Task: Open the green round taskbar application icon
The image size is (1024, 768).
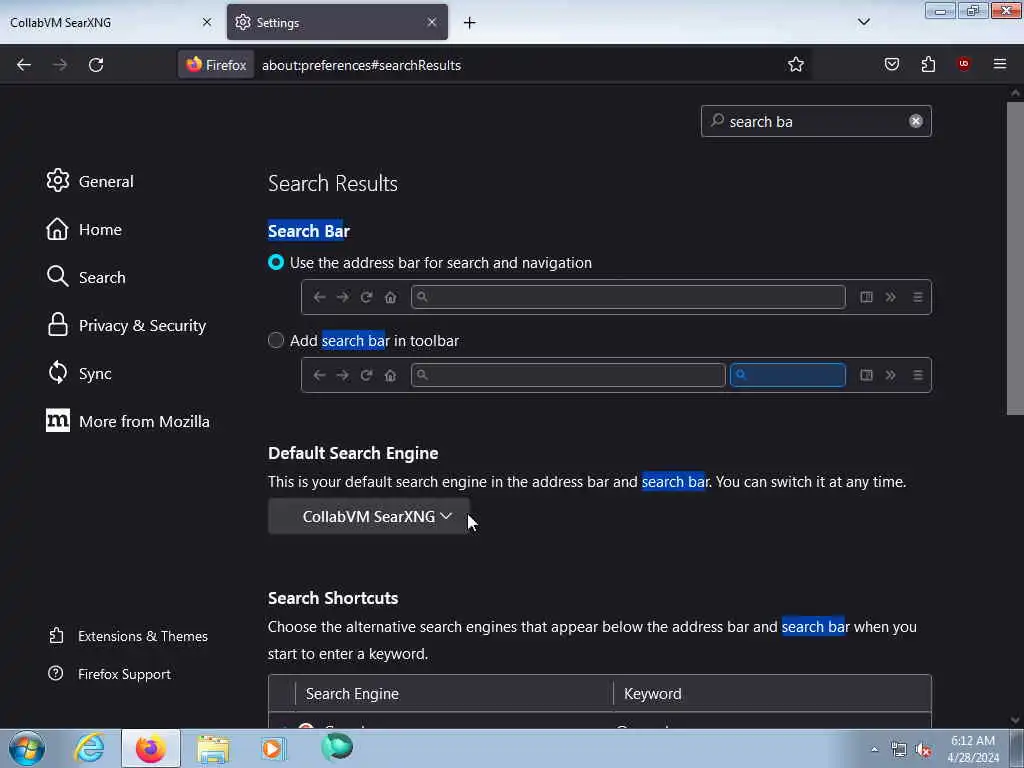Action: [x=337, y=747]
